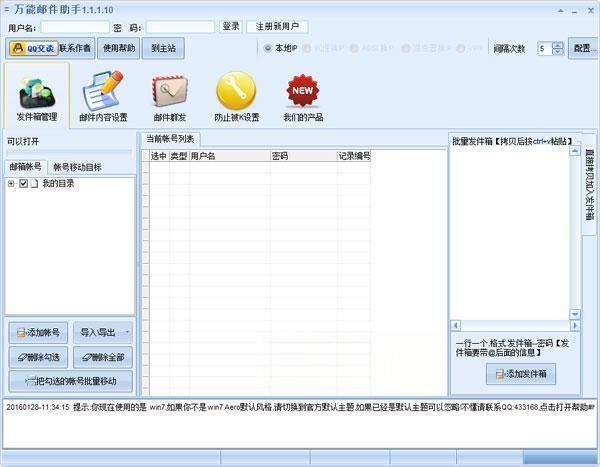Sort by 类型 column header
The image size is (600, 467).
179,156
